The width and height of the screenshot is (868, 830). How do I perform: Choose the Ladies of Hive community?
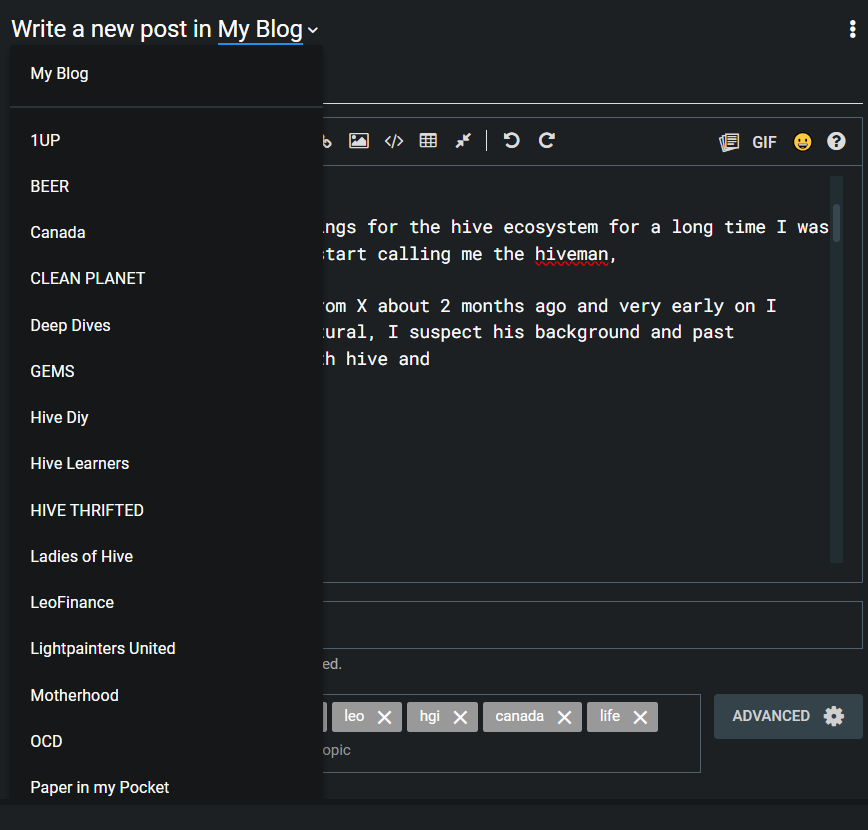click(x=166, y=556)
